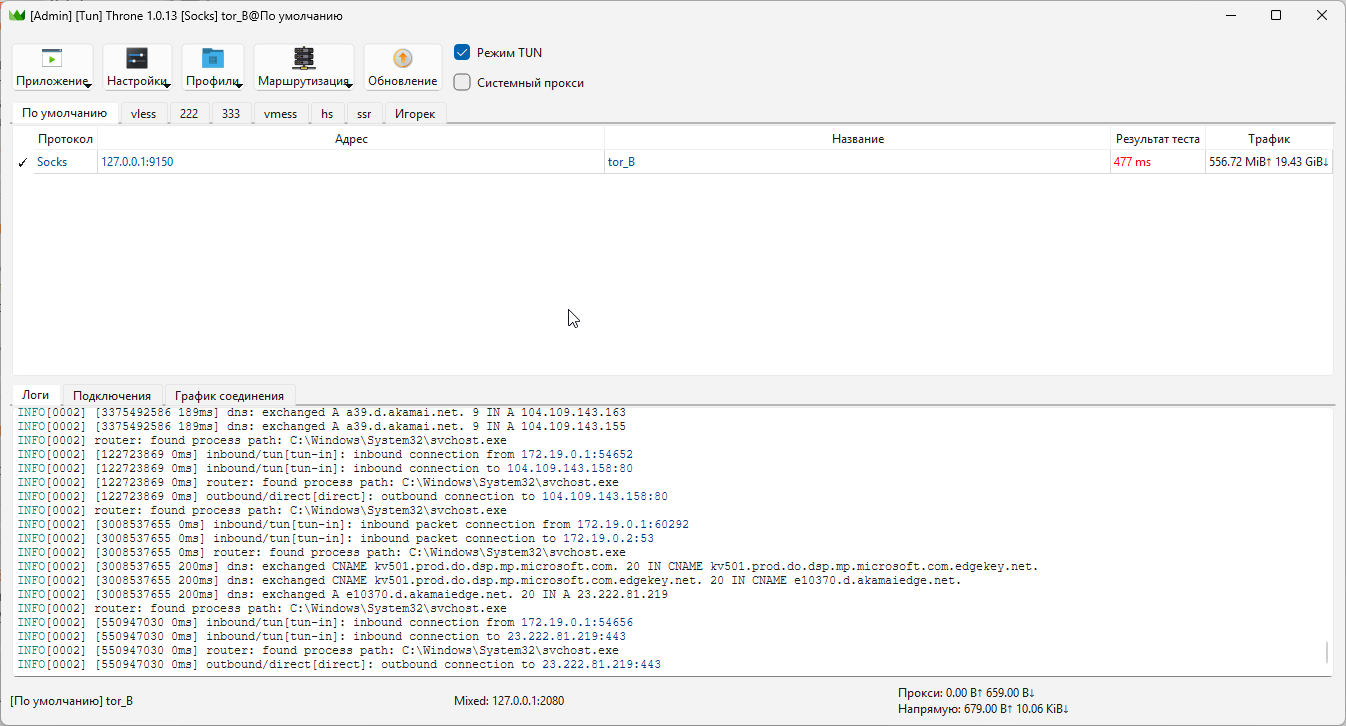Open the Маршрутизация toolbar menu

(304, 67)
